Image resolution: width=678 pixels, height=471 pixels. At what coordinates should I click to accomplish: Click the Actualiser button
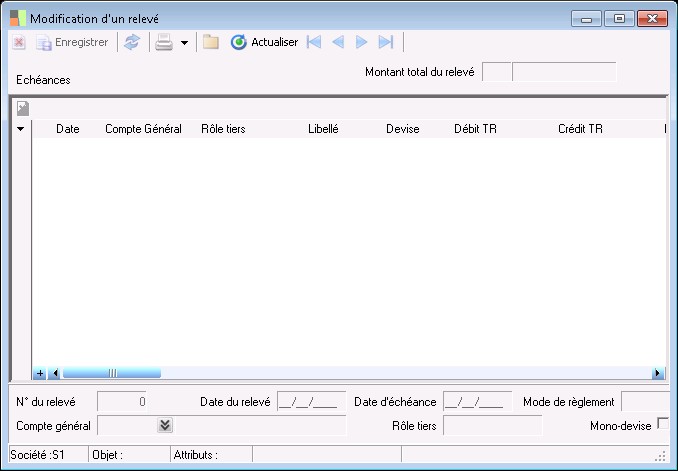(265, 42)
